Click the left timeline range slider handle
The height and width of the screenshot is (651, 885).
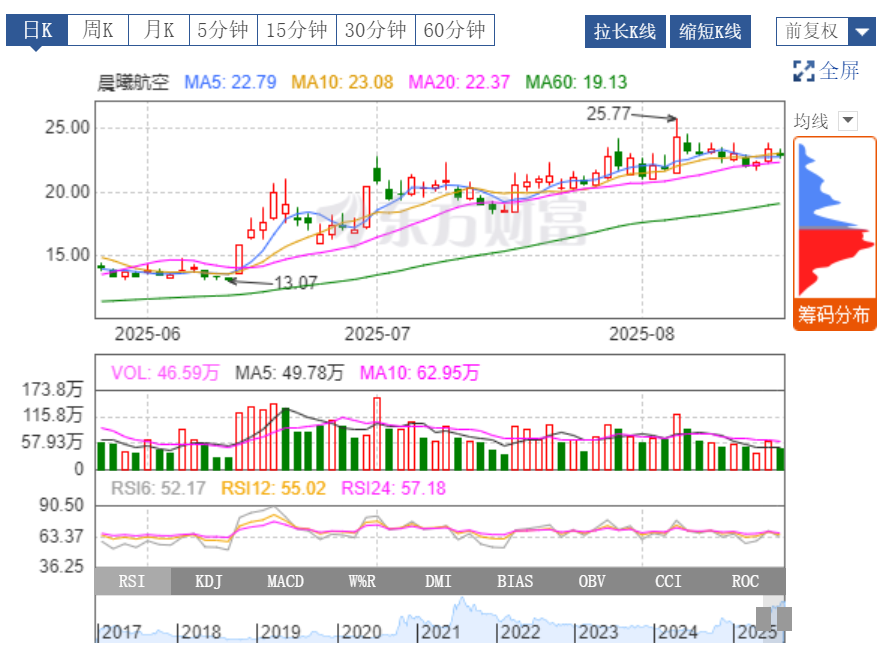coord(763,619)
